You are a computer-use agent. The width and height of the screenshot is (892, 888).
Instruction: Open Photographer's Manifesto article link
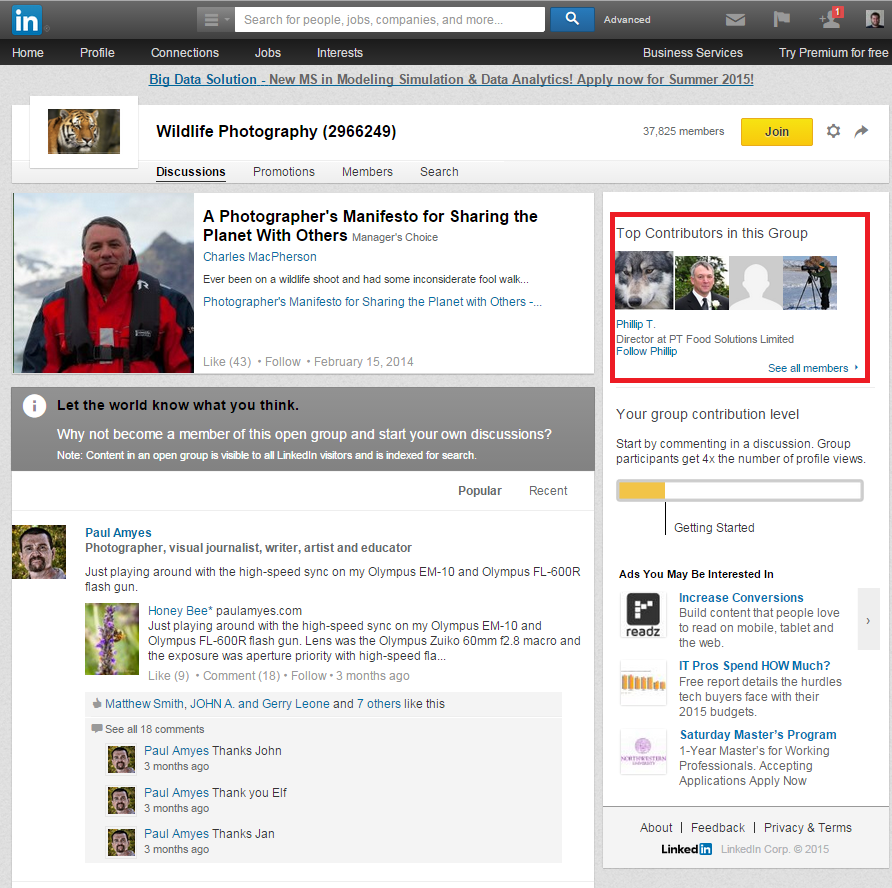[372, 302]
